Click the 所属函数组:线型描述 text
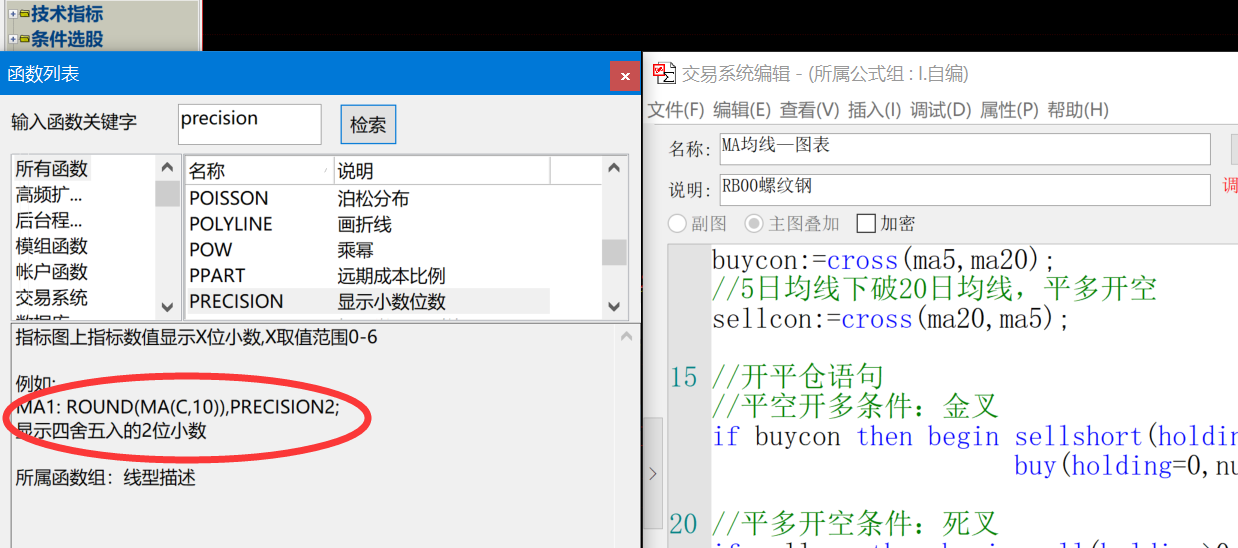This screenshot has width=1238, height=548. (x=105, y=478)
